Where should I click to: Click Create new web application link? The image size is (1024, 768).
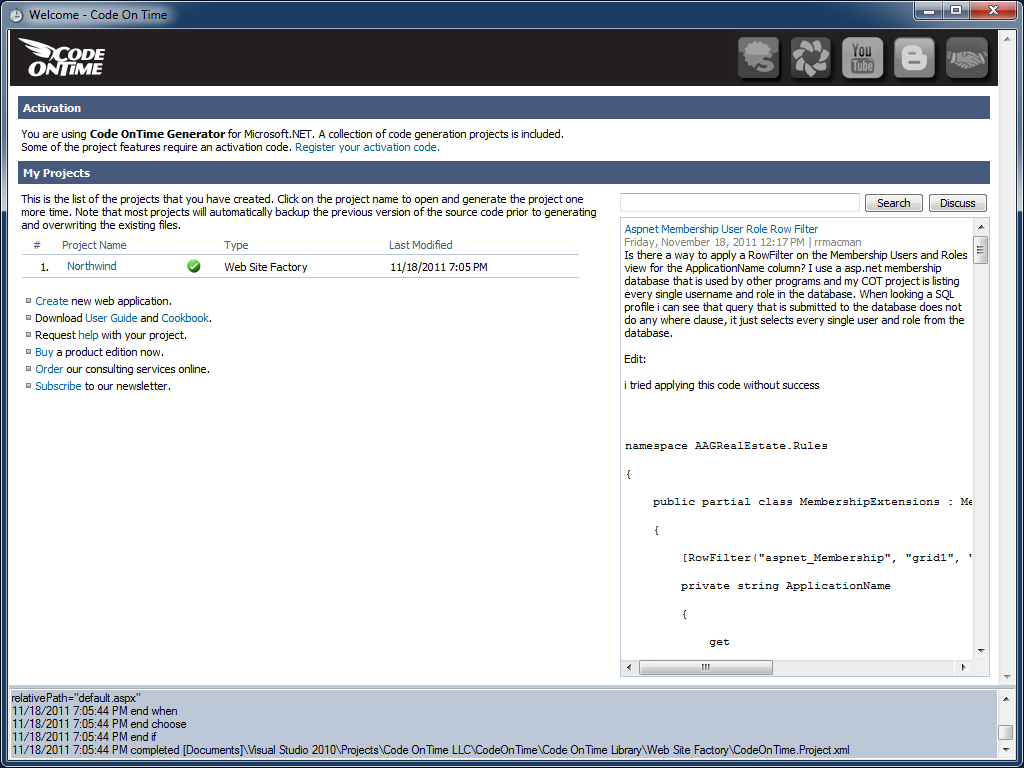tap(52, 301)
